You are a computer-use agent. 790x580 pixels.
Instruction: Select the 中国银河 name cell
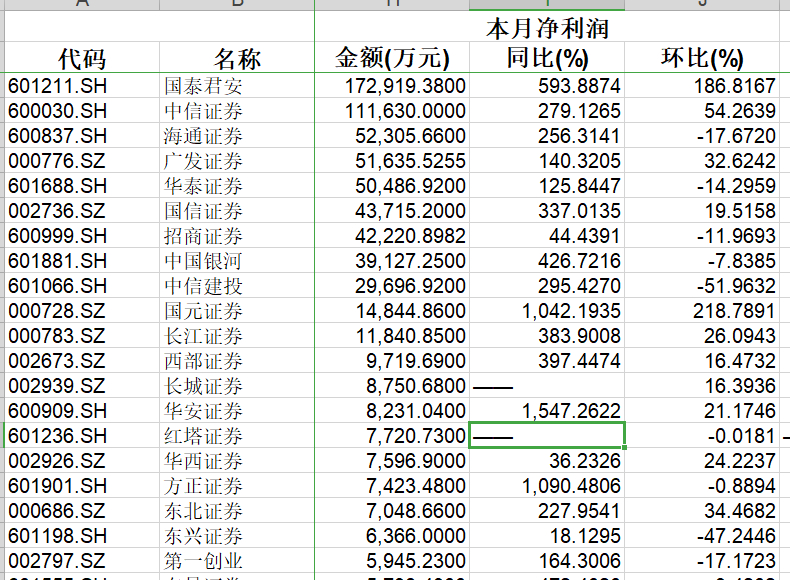[x=237, y=261]
